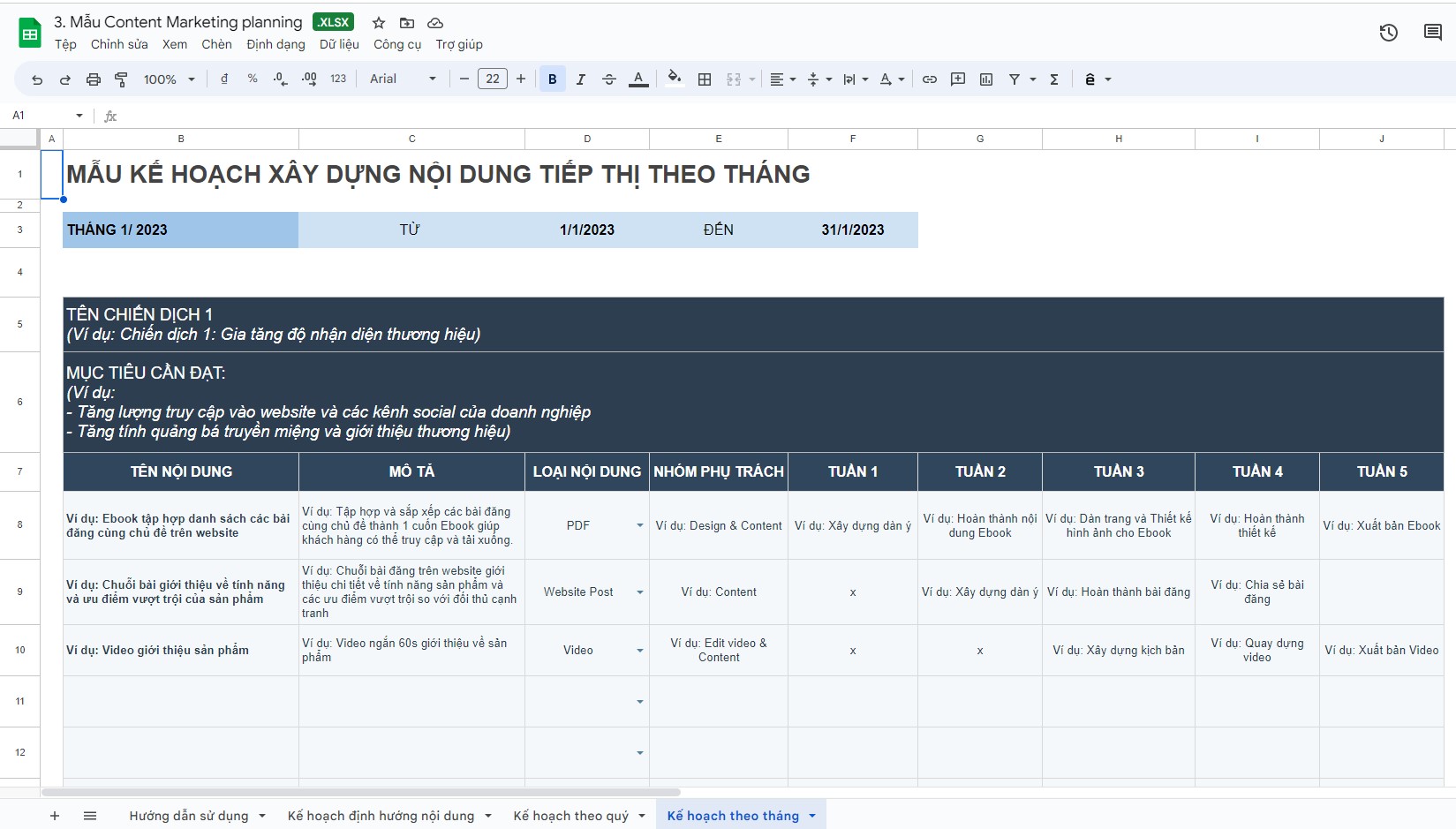Open Website Post content type dropdown
The height and width of the screenshot is (829, 1456).
click(x=640, y=592)
